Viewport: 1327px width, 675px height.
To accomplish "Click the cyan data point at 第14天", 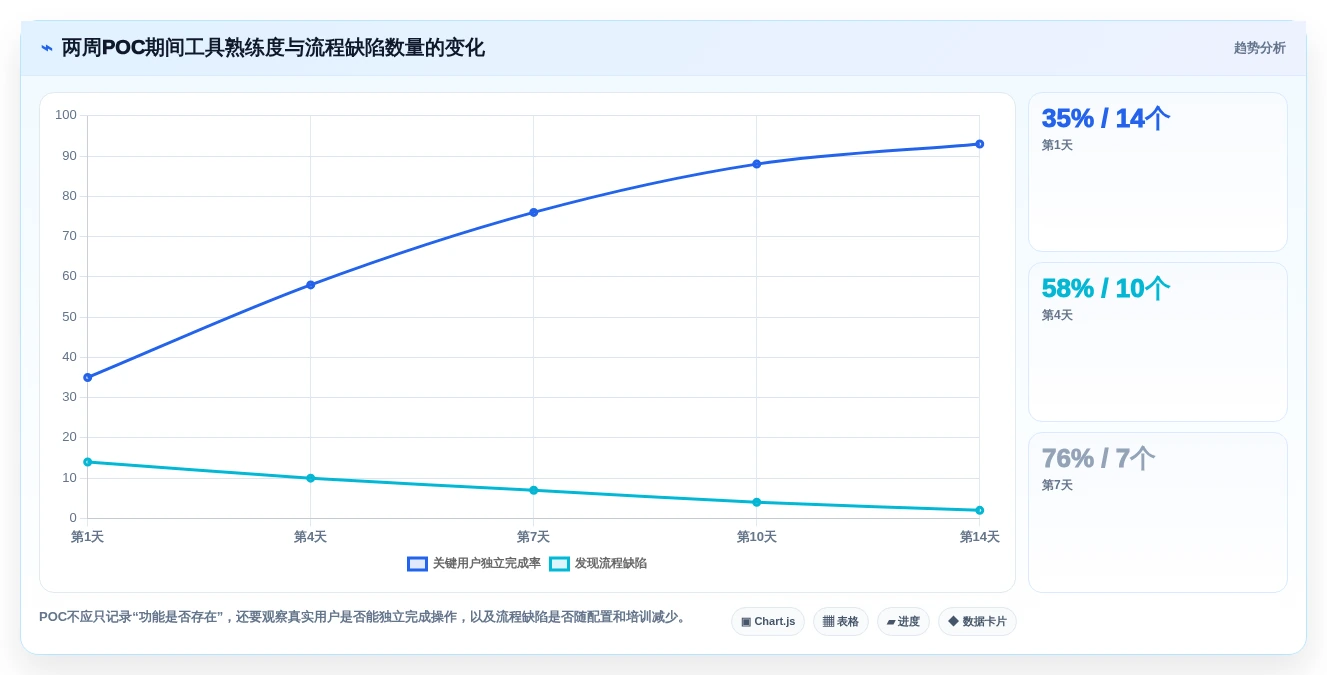I will click(980, 510).
